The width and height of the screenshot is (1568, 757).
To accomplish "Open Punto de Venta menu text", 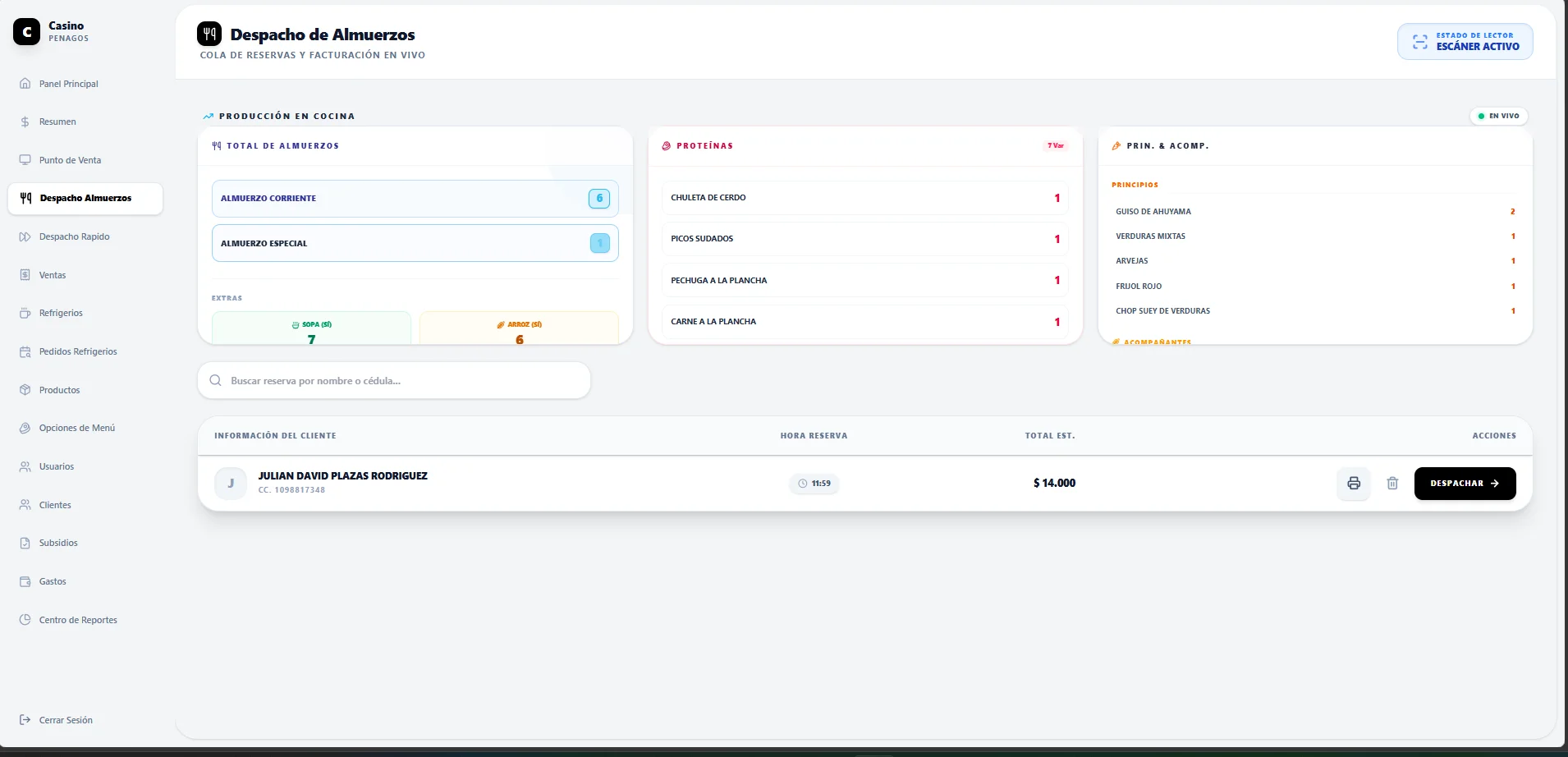I will [x=71, y=160].
